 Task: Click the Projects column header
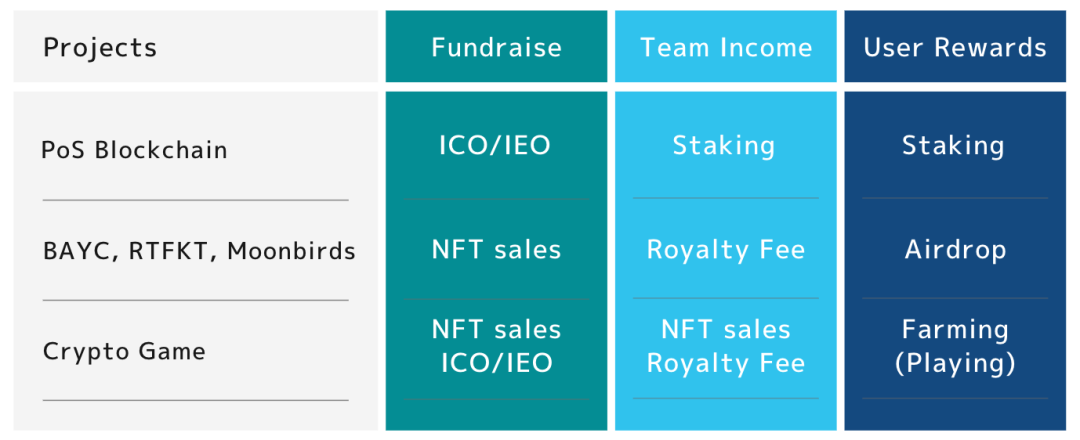click(x=100, y=47)
